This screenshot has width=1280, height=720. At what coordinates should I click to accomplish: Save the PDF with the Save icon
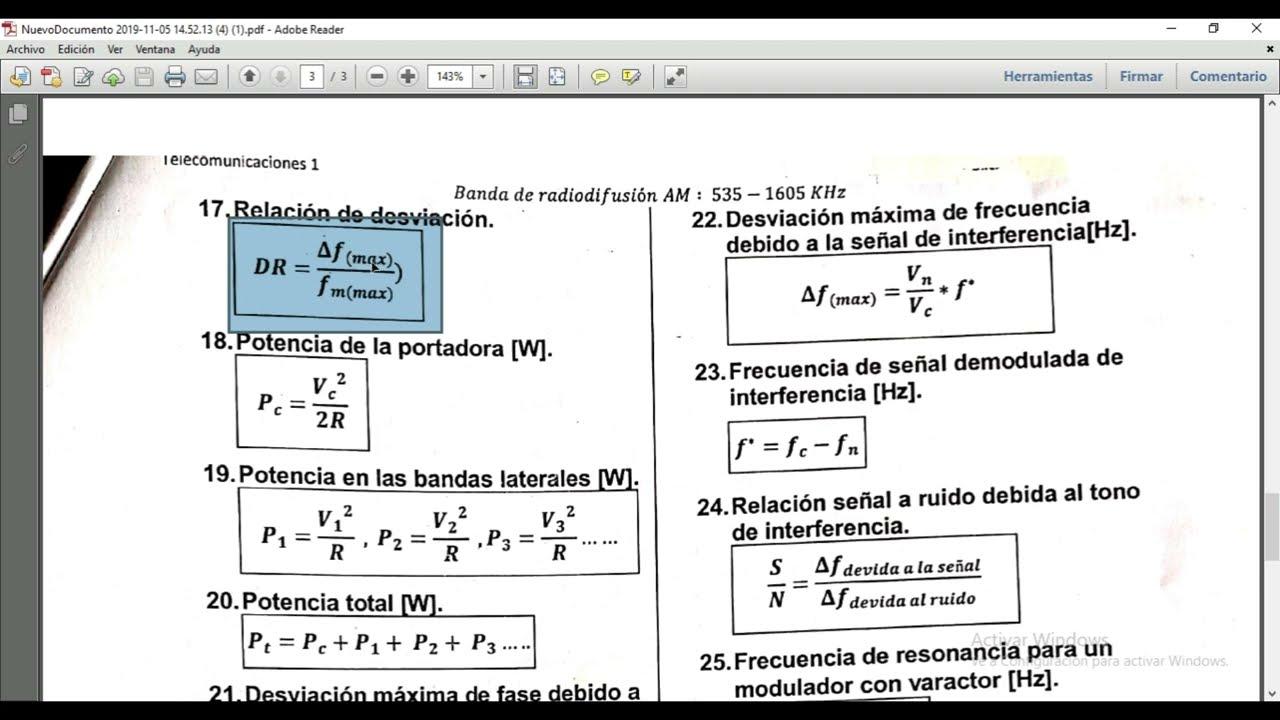(142, 76)
